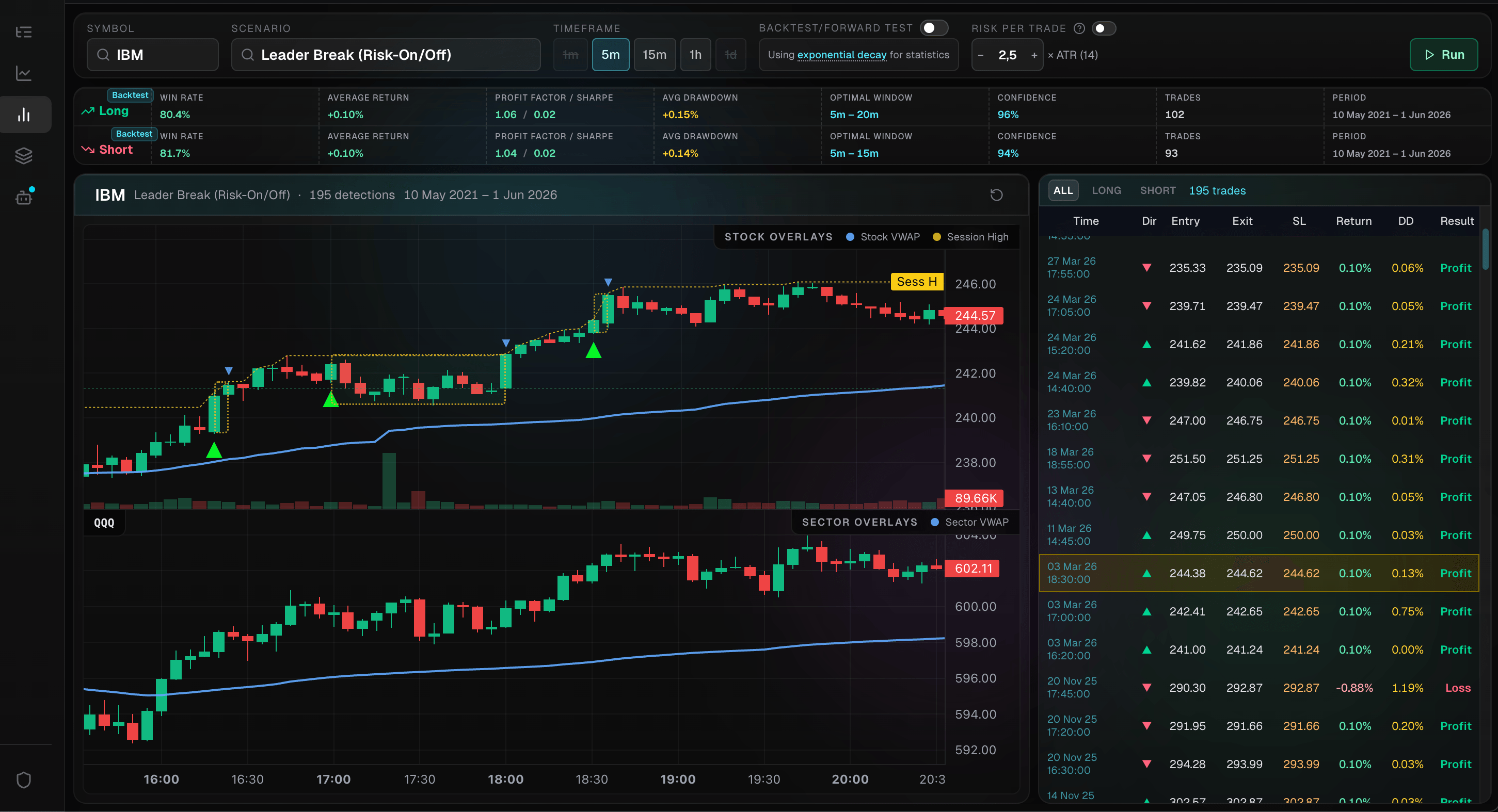This screenshot has width=1498, height=812.
Task: Decrease ATR multiplier with minus
Action: point(981,55)
